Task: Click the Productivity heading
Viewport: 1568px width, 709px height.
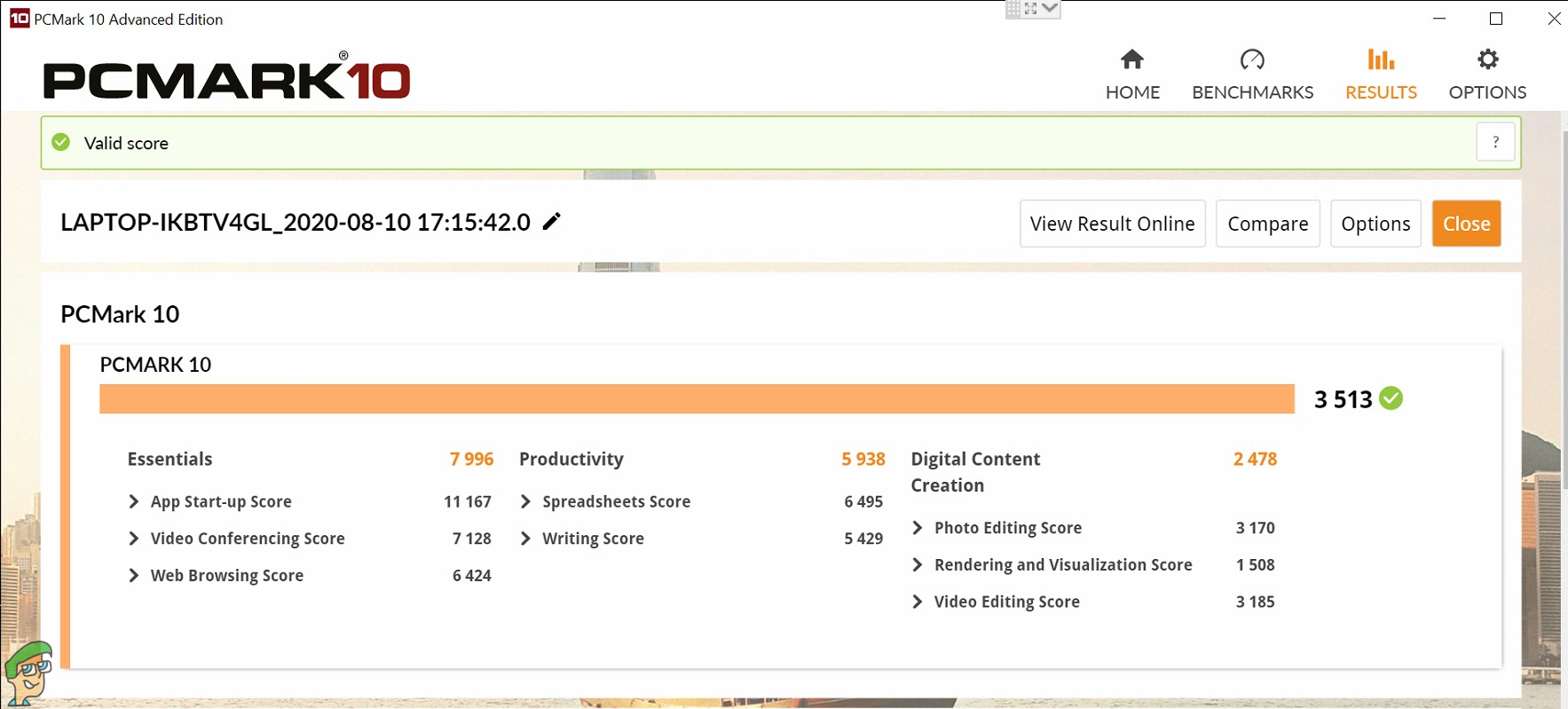Action: [x=571, y=459]
